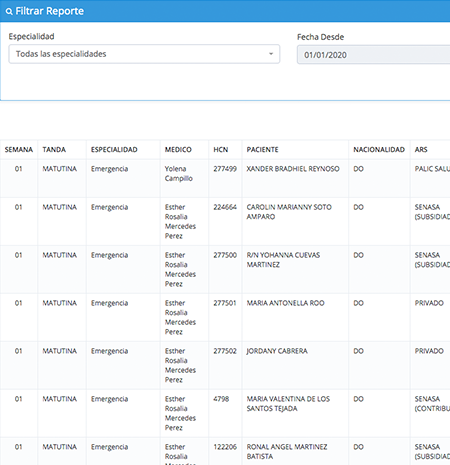This screenshot has width=450, height=465.
Task: Select the ARS column header
Action: [x=421, y=150]
